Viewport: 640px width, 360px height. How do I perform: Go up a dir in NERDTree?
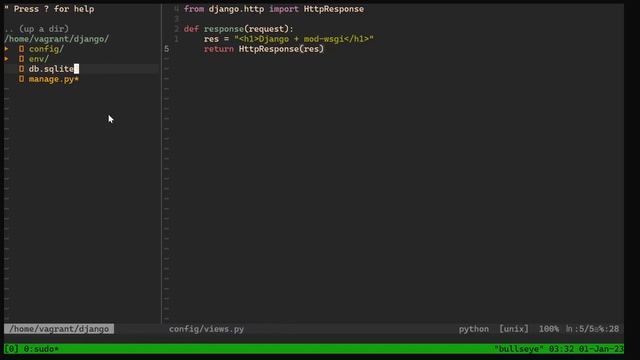[37, 29]
